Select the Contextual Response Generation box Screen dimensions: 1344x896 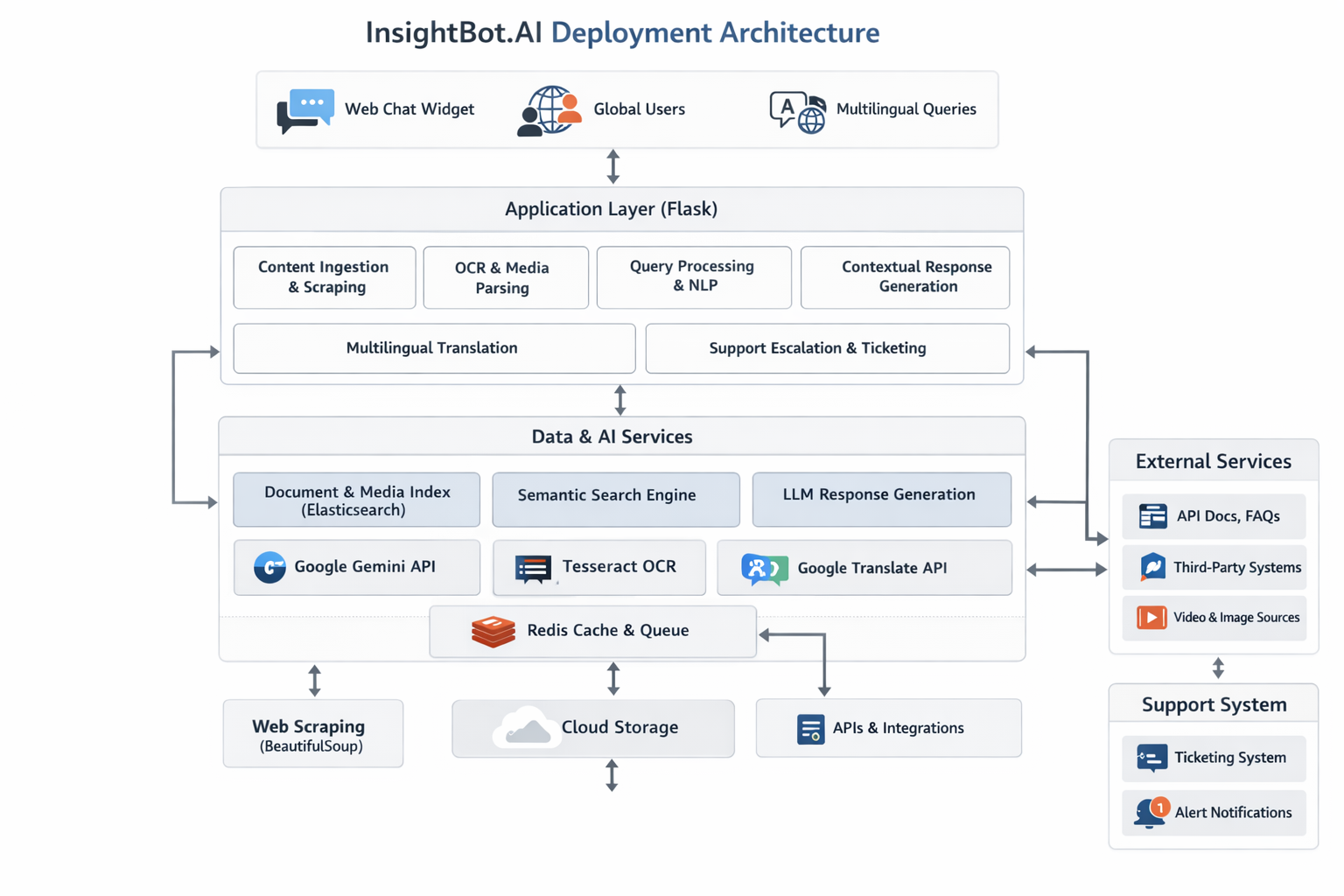coord(905,277)
